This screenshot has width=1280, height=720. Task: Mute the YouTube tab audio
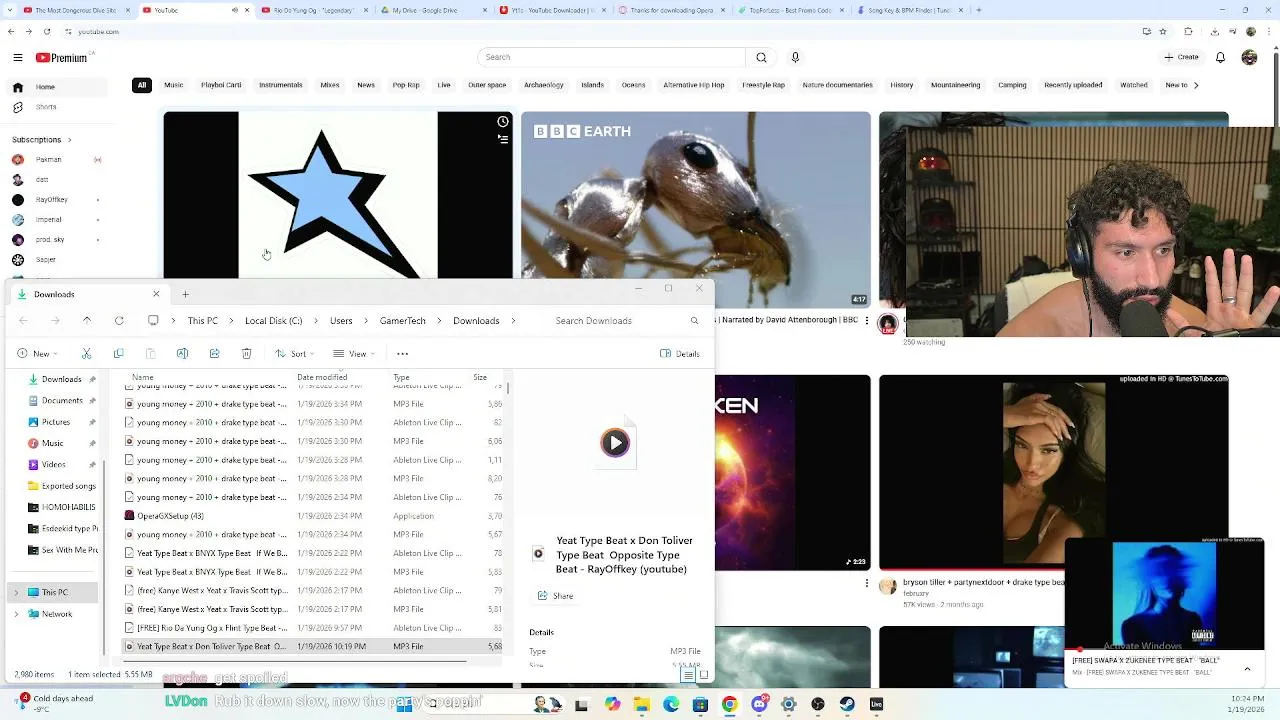235,10
